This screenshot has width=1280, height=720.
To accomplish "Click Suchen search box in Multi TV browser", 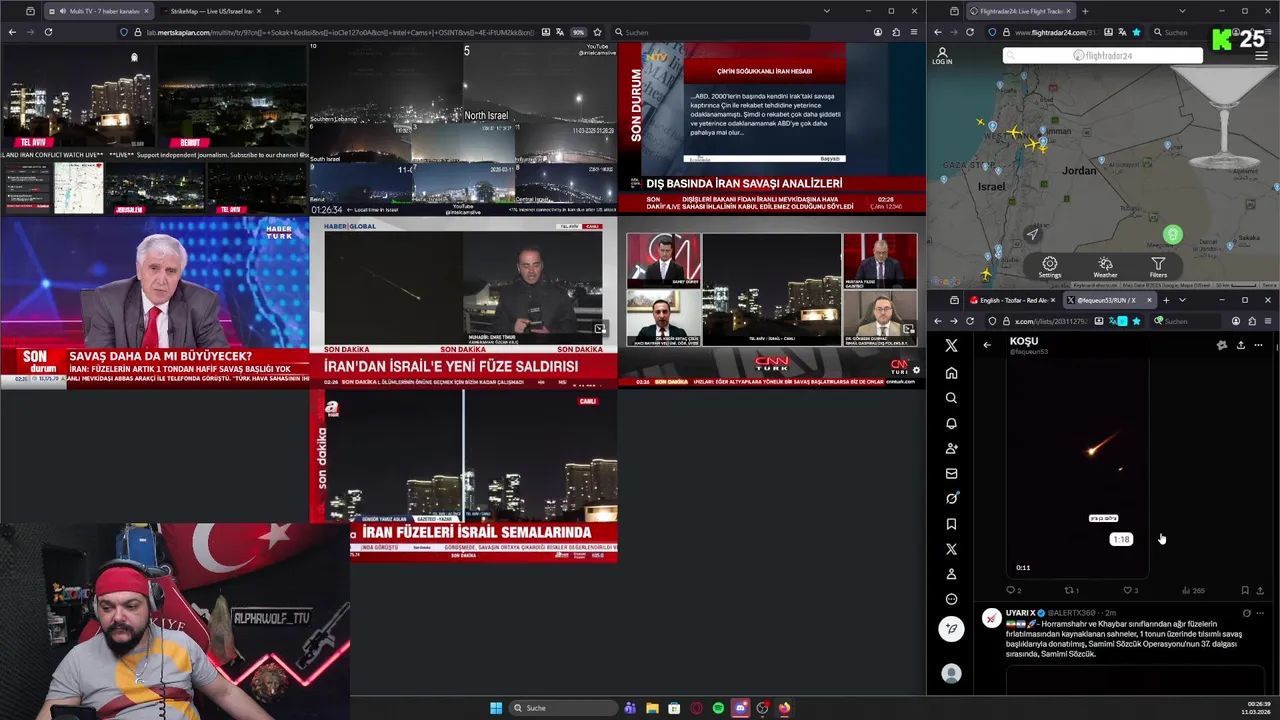I will (x=710, y=32).
